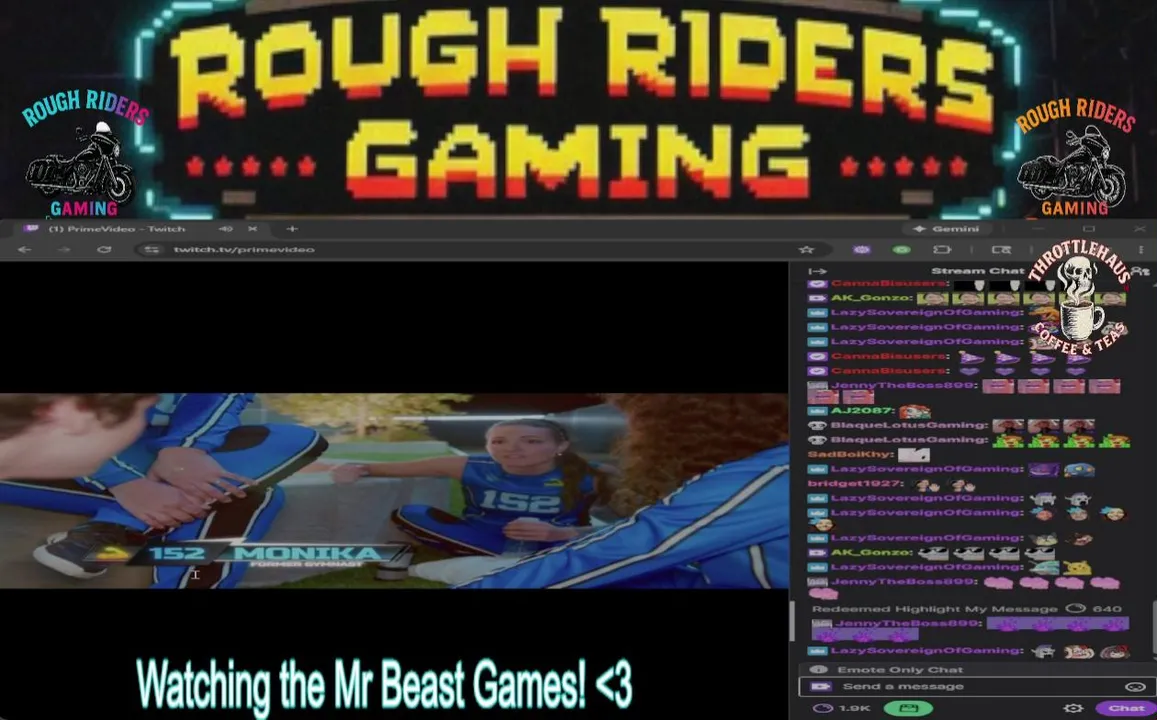Reload the Twitch page

(104, 249)
